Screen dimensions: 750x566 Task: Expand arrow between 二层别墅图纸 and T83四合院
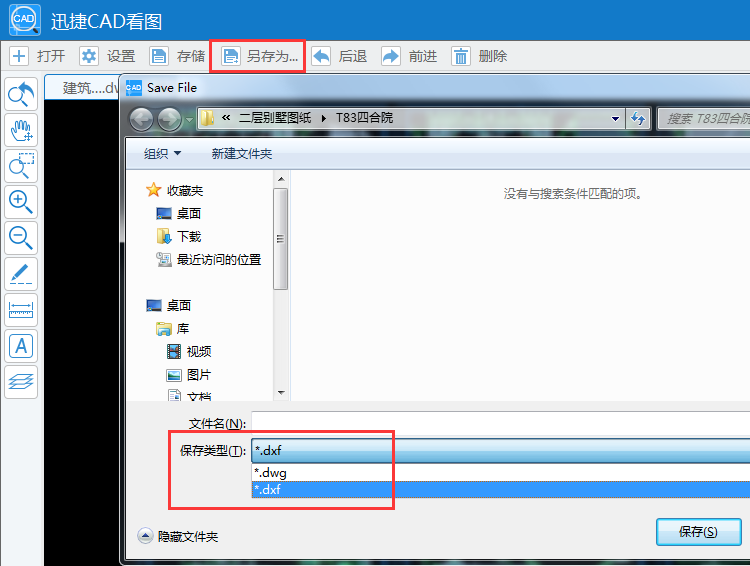(324, 118)
